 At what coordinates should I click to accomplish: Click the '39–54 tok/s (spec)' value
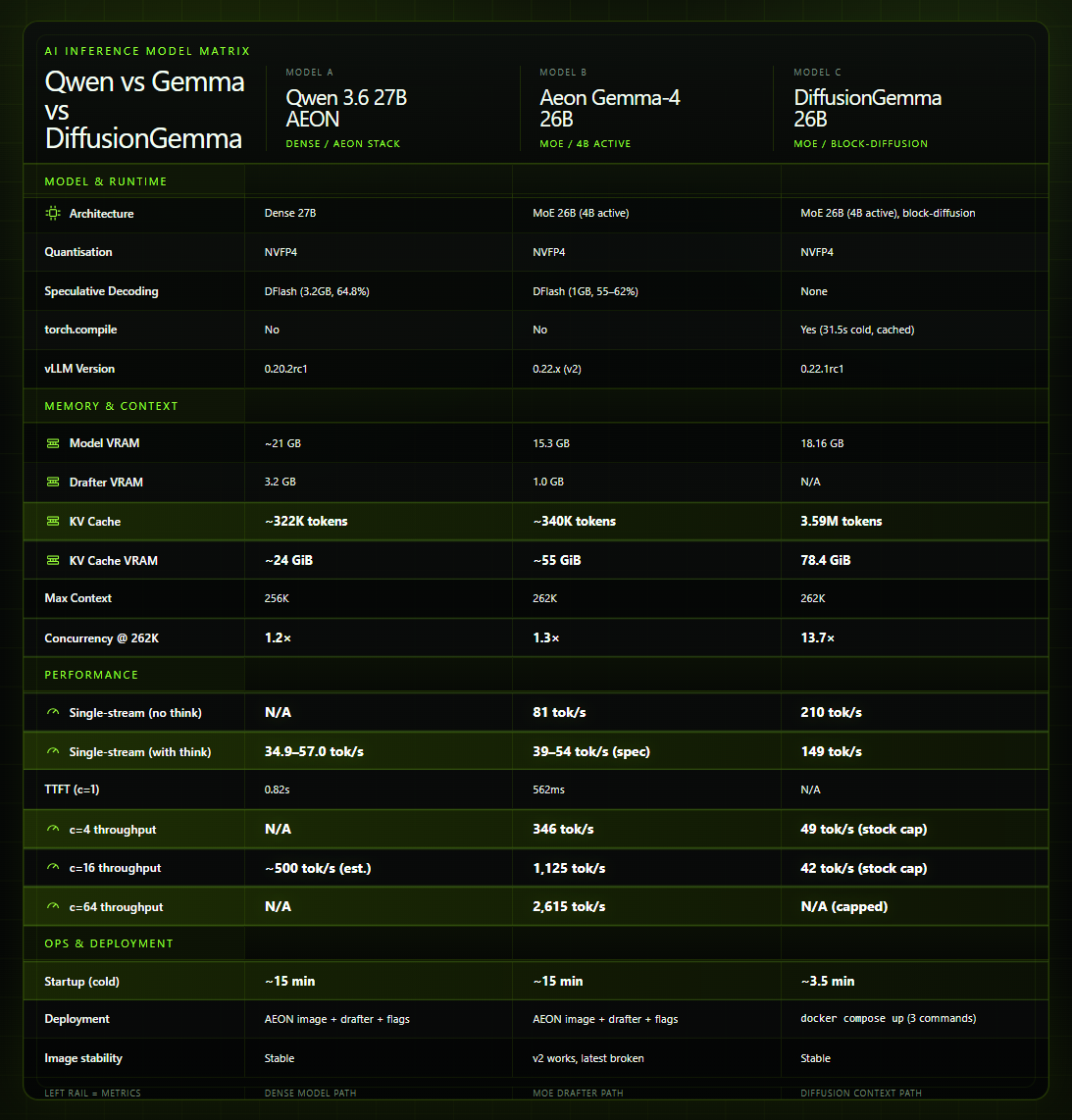pos(591,751)
